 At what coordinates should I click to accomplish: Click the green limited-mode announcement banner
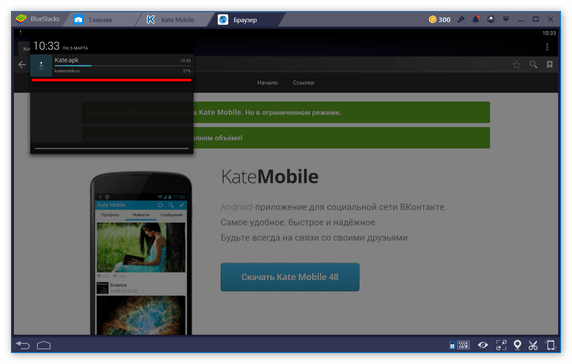(x=286, y=112)
